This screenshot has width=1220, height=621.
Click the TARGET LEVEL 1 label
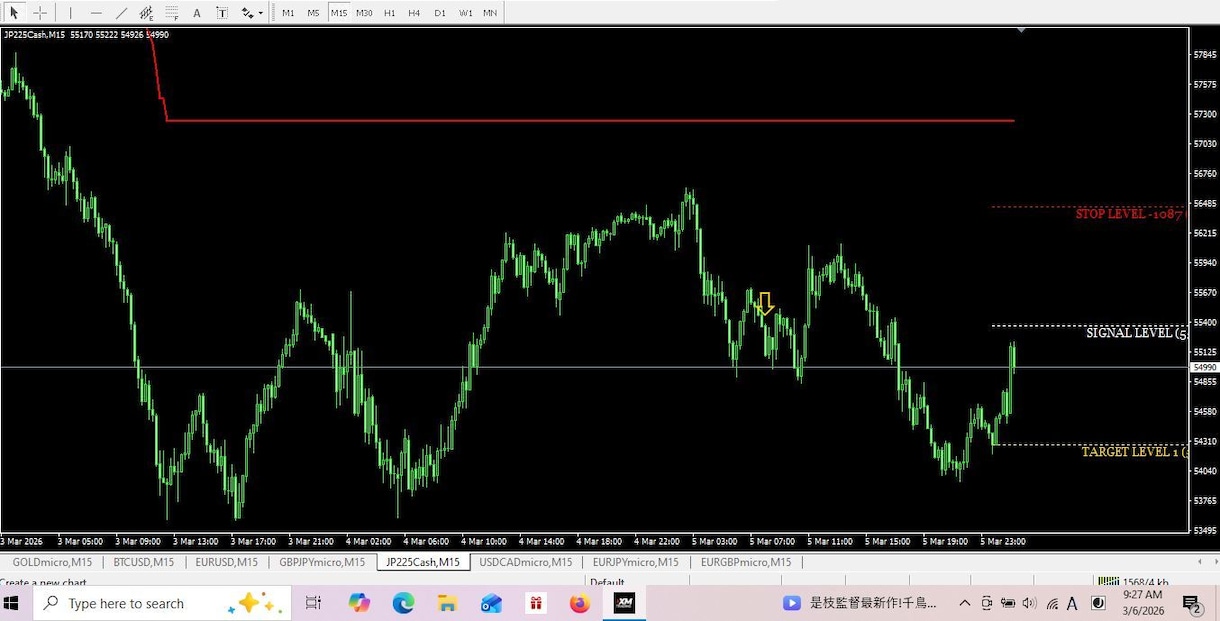tap(1135, 452)
